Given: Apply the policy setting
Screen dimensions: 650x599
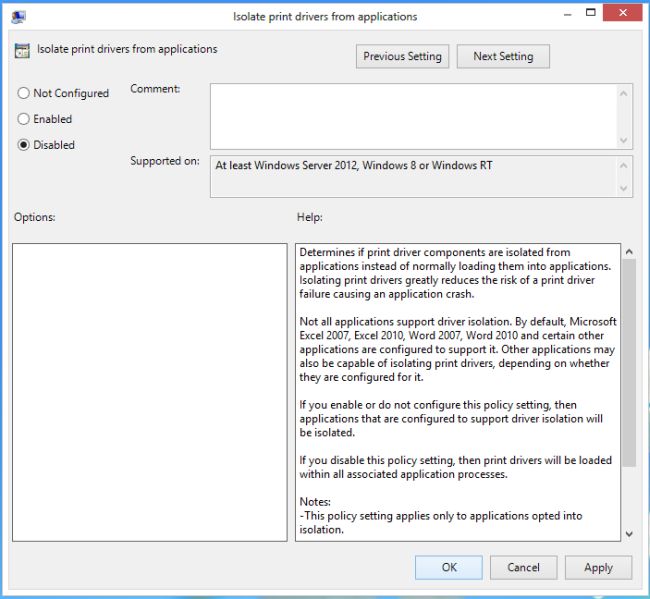Looking at the screenshot, I should coord(598,567).
